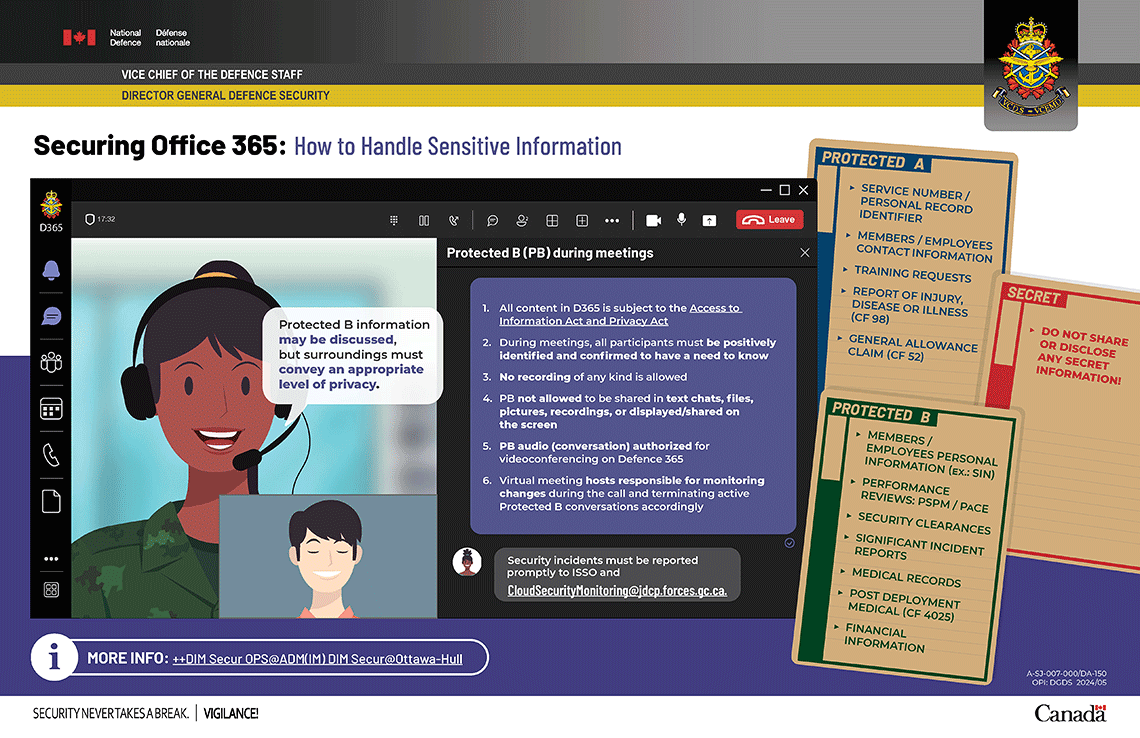
Task: Open Files in the left sidebar
Action: (51, 501)
